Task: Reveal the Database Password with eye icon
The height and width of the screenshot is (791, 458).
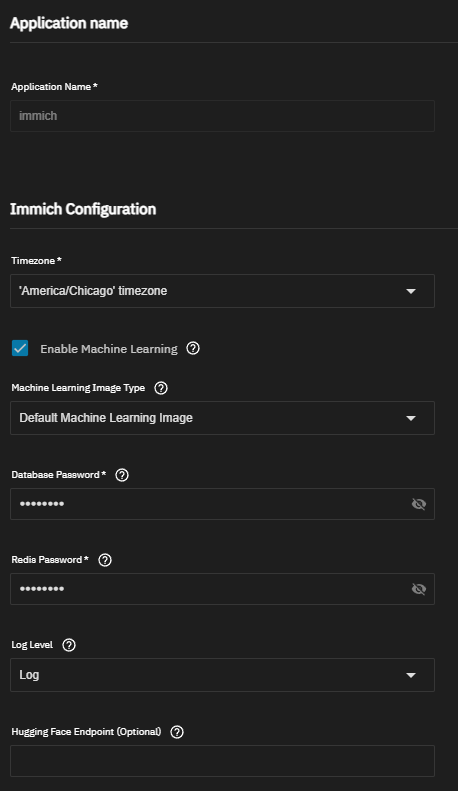Action: click(419, 504)
